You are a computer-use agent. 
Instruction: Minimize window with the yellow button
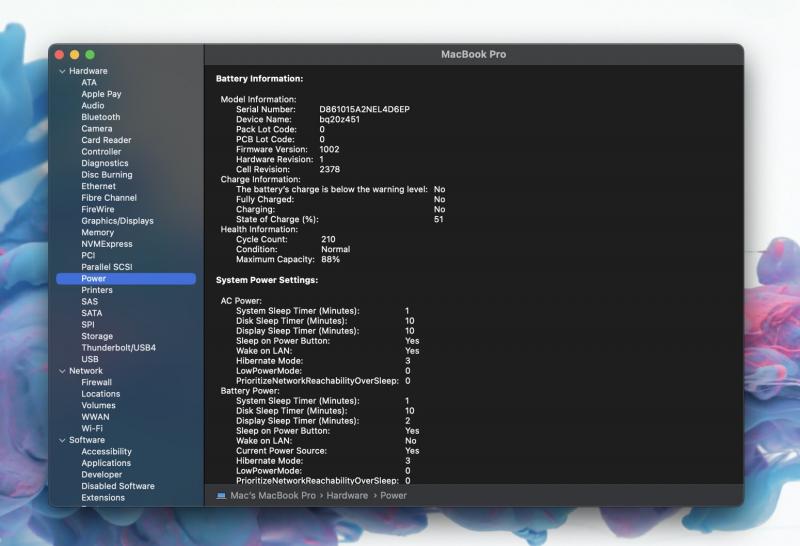tap(74, 55)
